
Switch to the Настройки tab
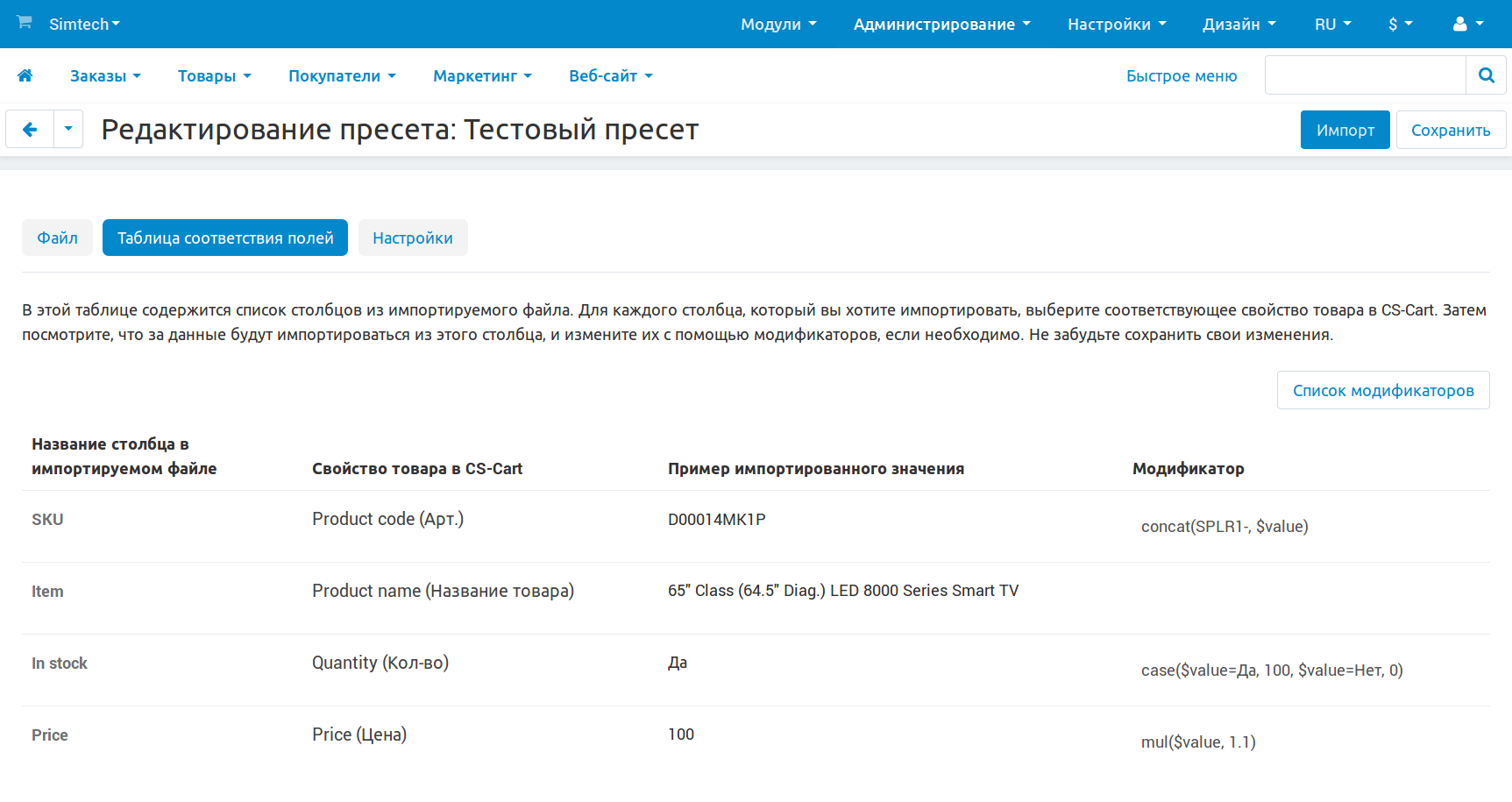(413, 238)
